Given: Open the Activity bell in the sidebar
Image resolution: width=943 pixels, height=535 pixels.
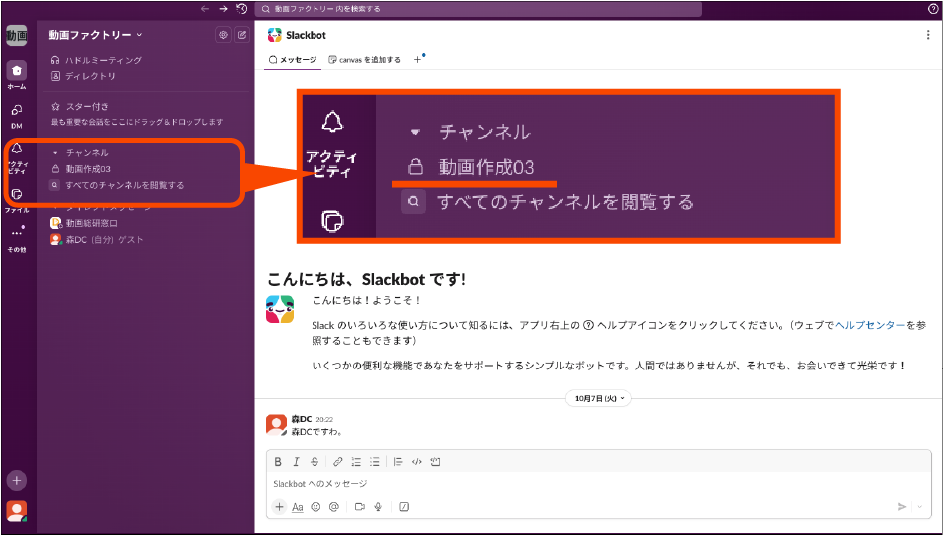Looking at the screenshot, I should [x=16, y=150].
